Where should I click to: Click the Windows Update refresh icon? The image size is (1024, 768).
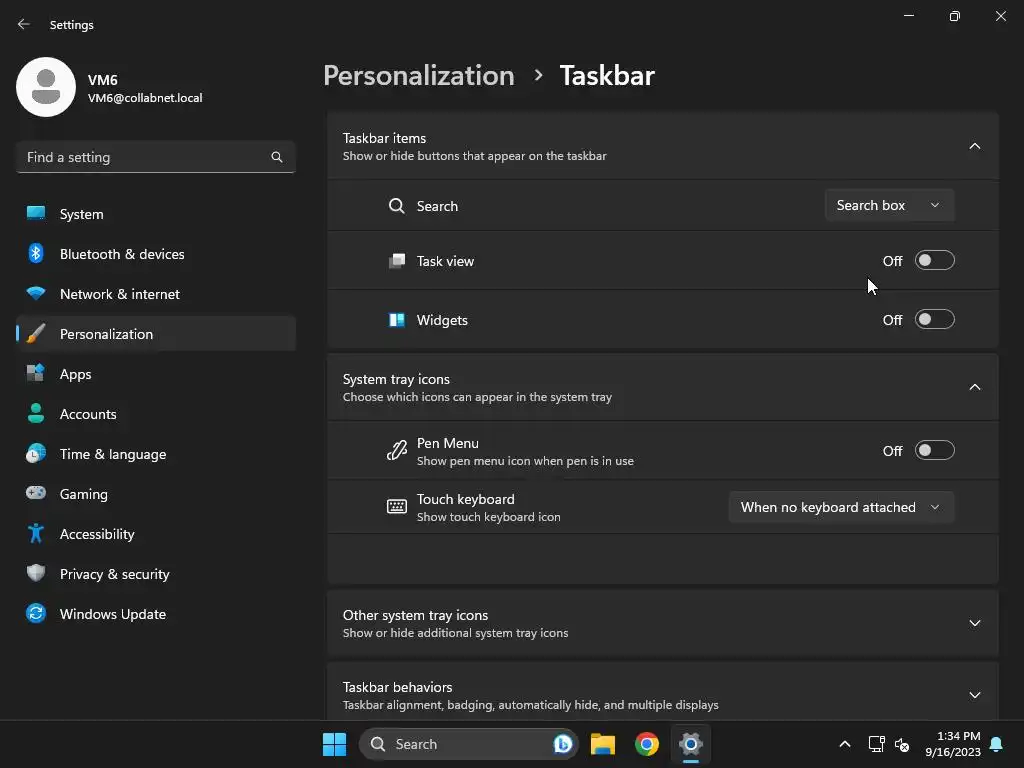(x=36, y=613)
